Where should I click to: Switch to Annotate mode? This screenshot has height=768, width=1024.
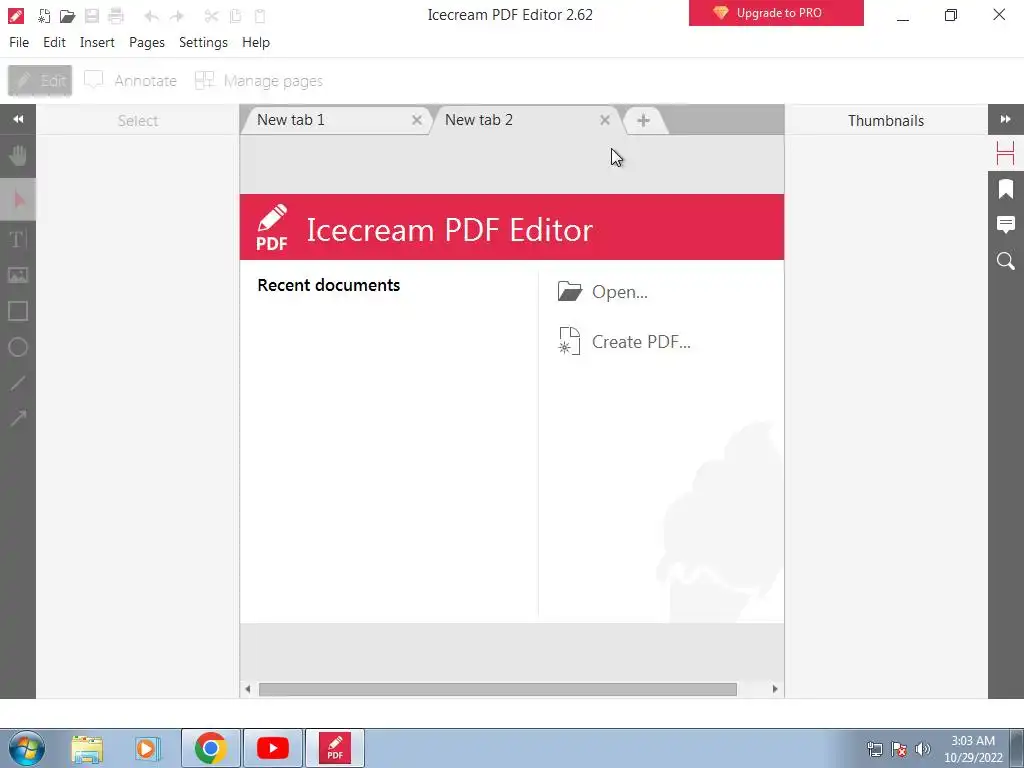tap(131, 81)
